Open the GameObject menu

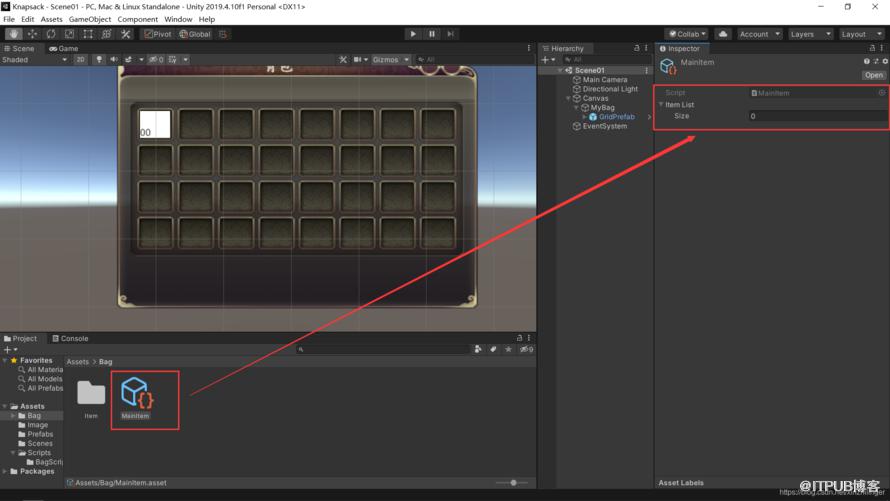90,19
